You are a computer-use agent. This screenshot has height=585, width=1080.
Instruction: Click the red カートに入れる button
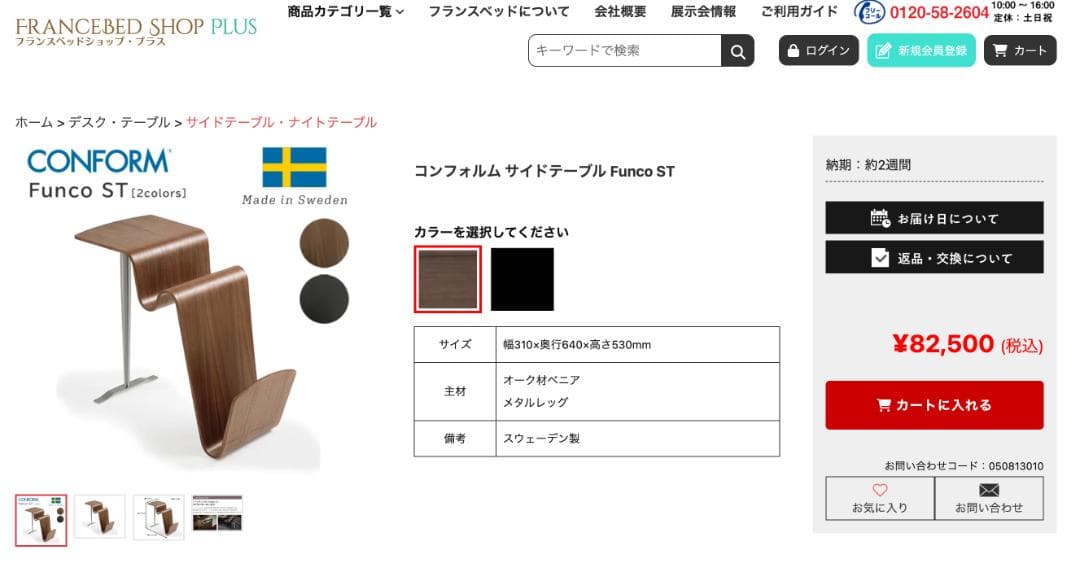(x=934, y=405)
